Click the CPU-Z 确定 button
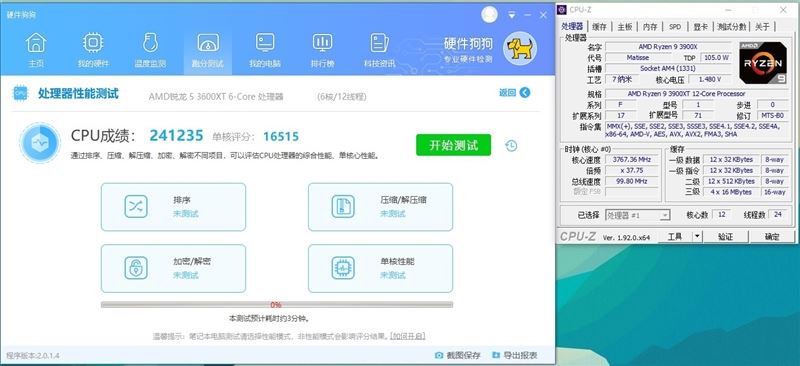 click(772, 237)
